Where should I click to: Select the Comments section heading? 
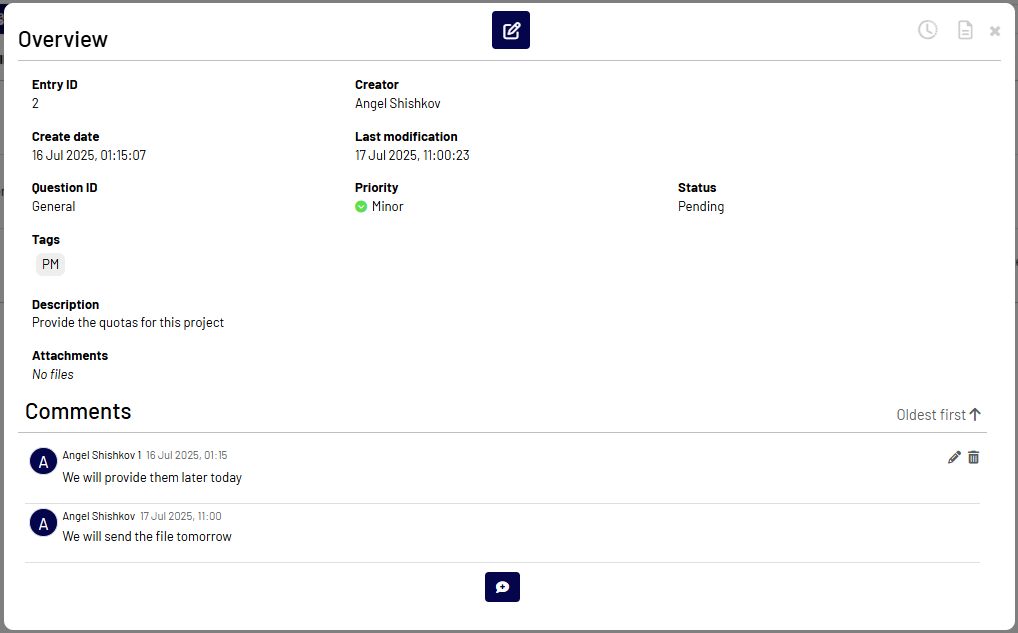point(78,412)
